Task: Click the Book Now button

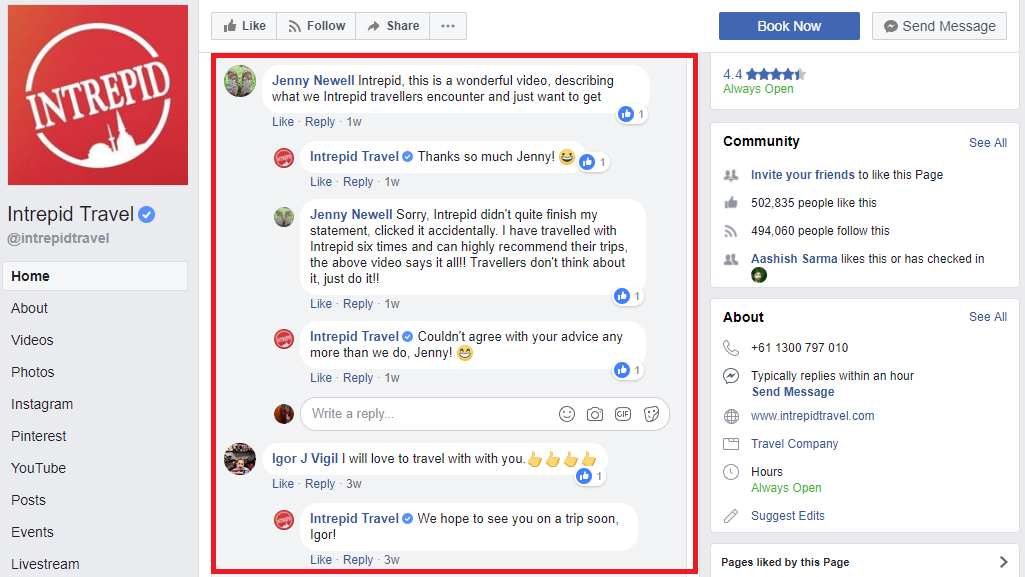Action: (x=789, y=26)
